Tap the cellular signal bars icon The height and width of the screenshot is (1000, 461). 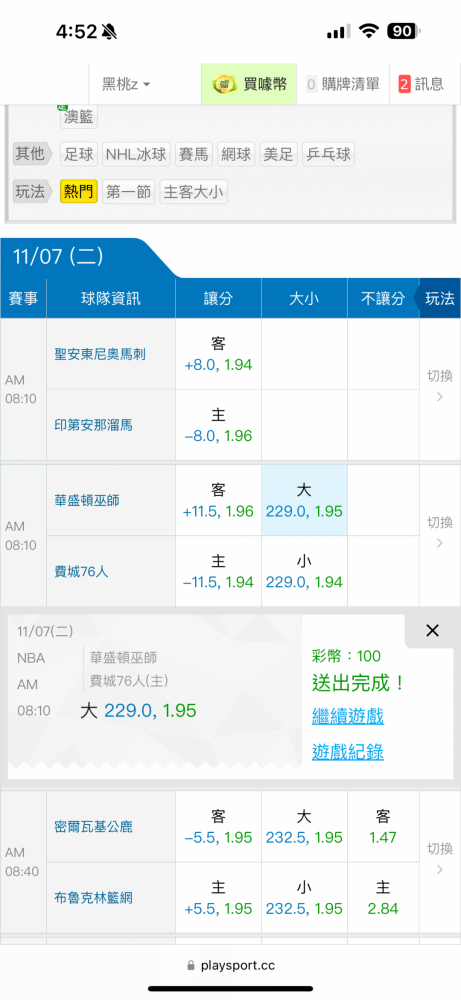click(x=339, y=31)
